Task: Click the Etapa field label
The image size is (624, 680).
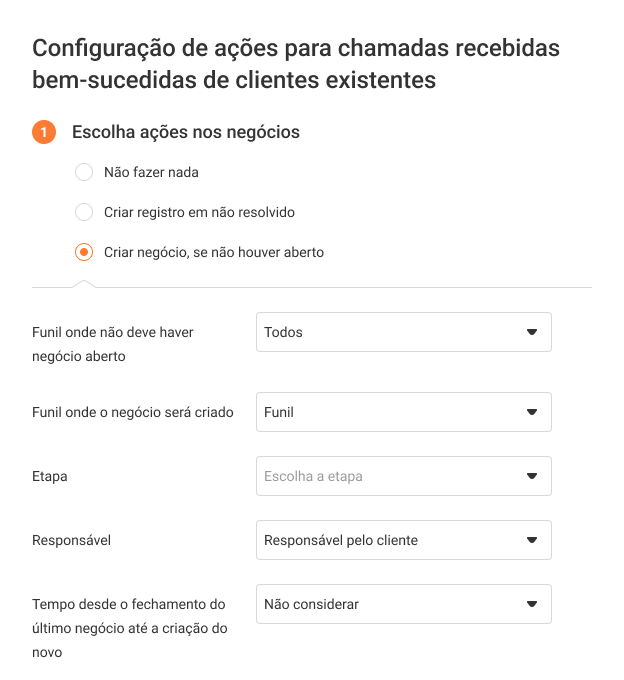Action: (50, 476)
